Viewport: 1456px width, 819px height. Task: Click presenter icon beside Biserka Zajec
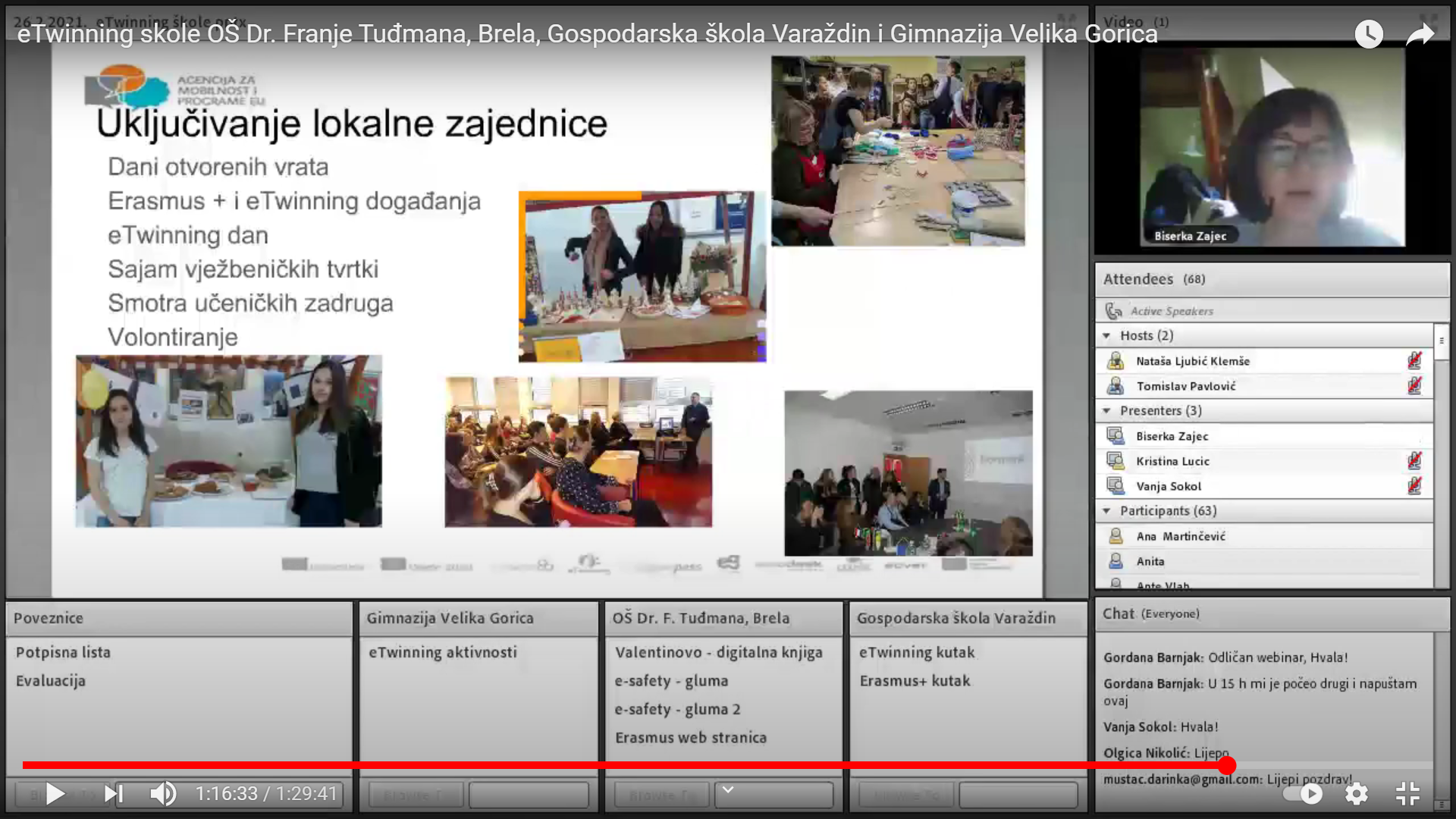pos(1116,436)
